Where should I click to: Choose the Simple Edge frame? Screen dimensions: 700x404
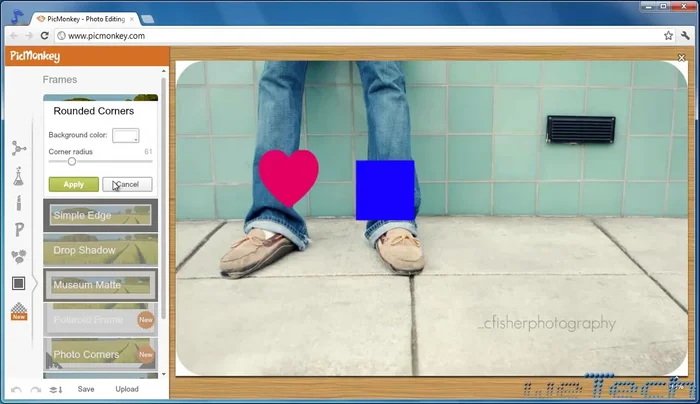(x=100, y=215)
